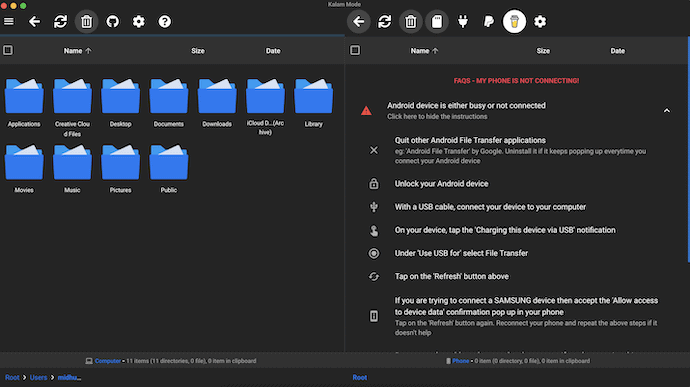Open the iCloud Drive (Archive) folder

point(265,107)
